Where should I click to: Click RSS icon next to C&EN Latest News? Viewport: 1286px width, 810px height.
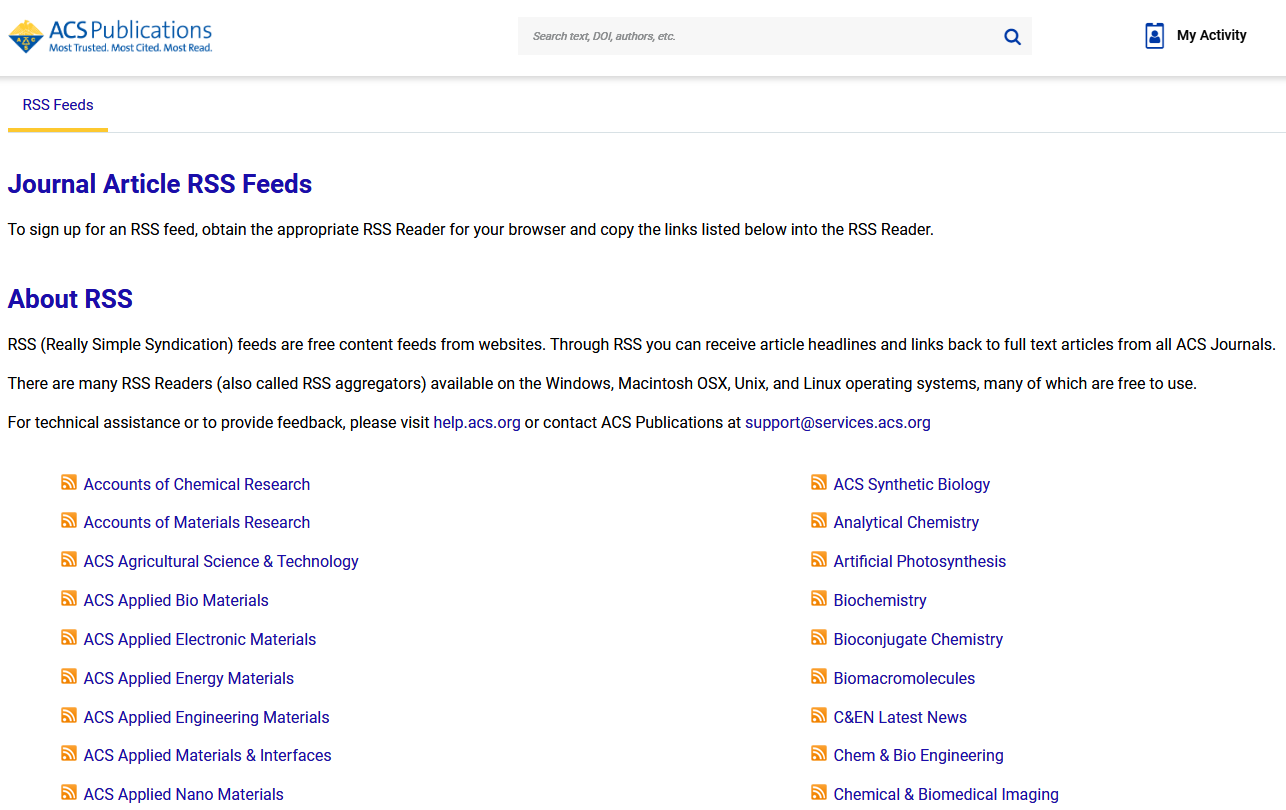(x=819, y=716)
